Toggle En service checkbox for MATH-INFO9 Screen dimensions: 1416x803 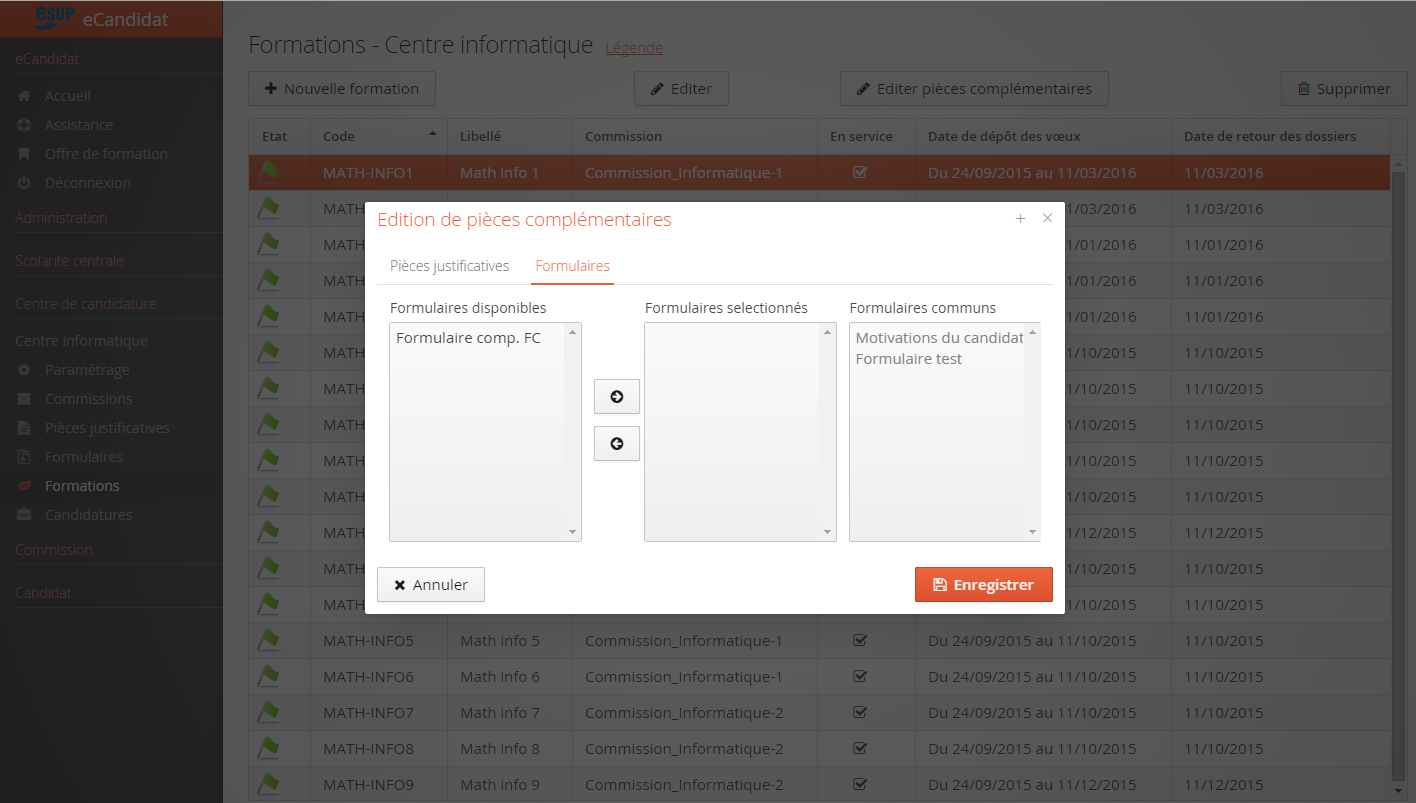(859, 784)
